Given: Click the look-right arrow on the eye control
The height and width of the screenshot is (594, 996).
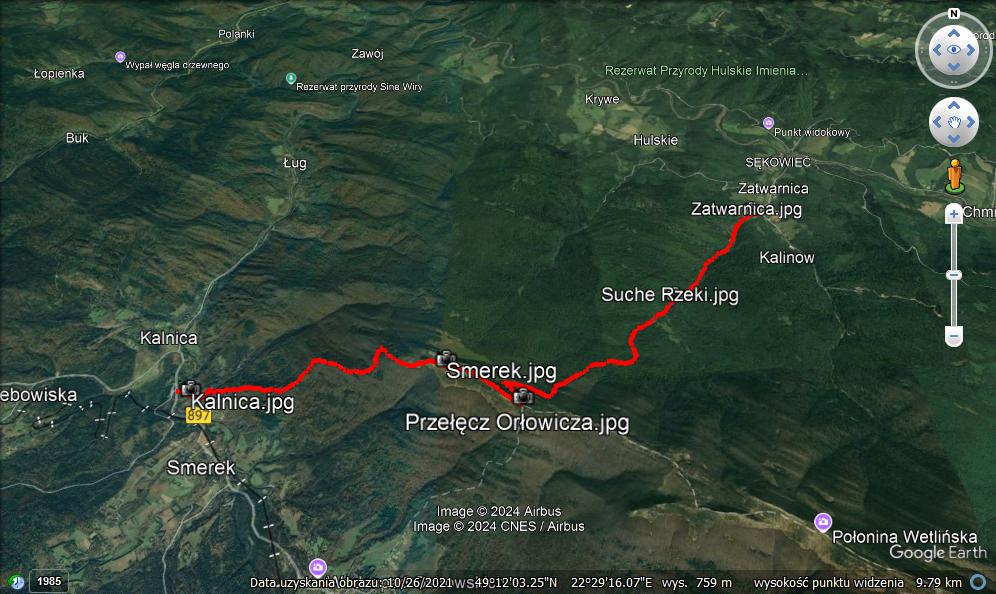Looking at the screenshot, I should [971, 50].
